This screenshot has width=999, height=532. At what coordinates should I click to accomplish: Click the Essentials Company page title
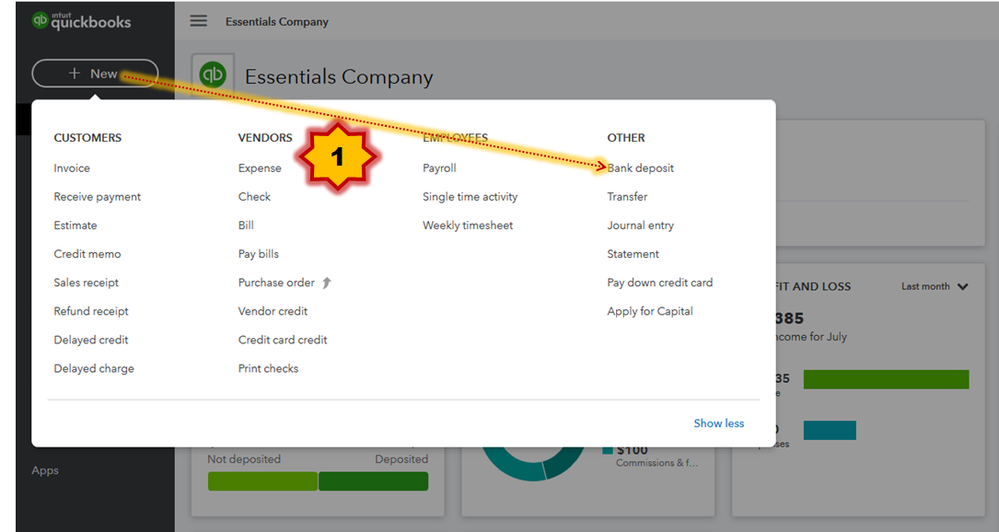[x=339, y=77]
